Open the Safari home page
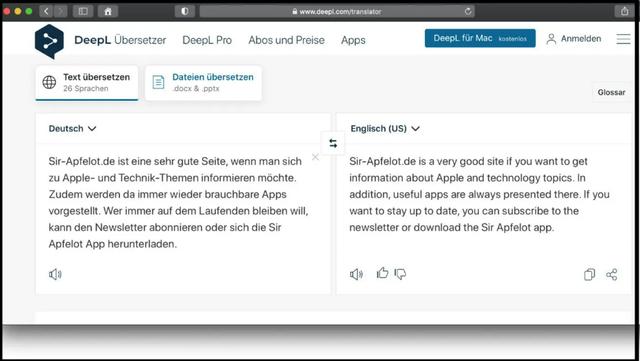 pyautogui.click(x=108, y=11)
